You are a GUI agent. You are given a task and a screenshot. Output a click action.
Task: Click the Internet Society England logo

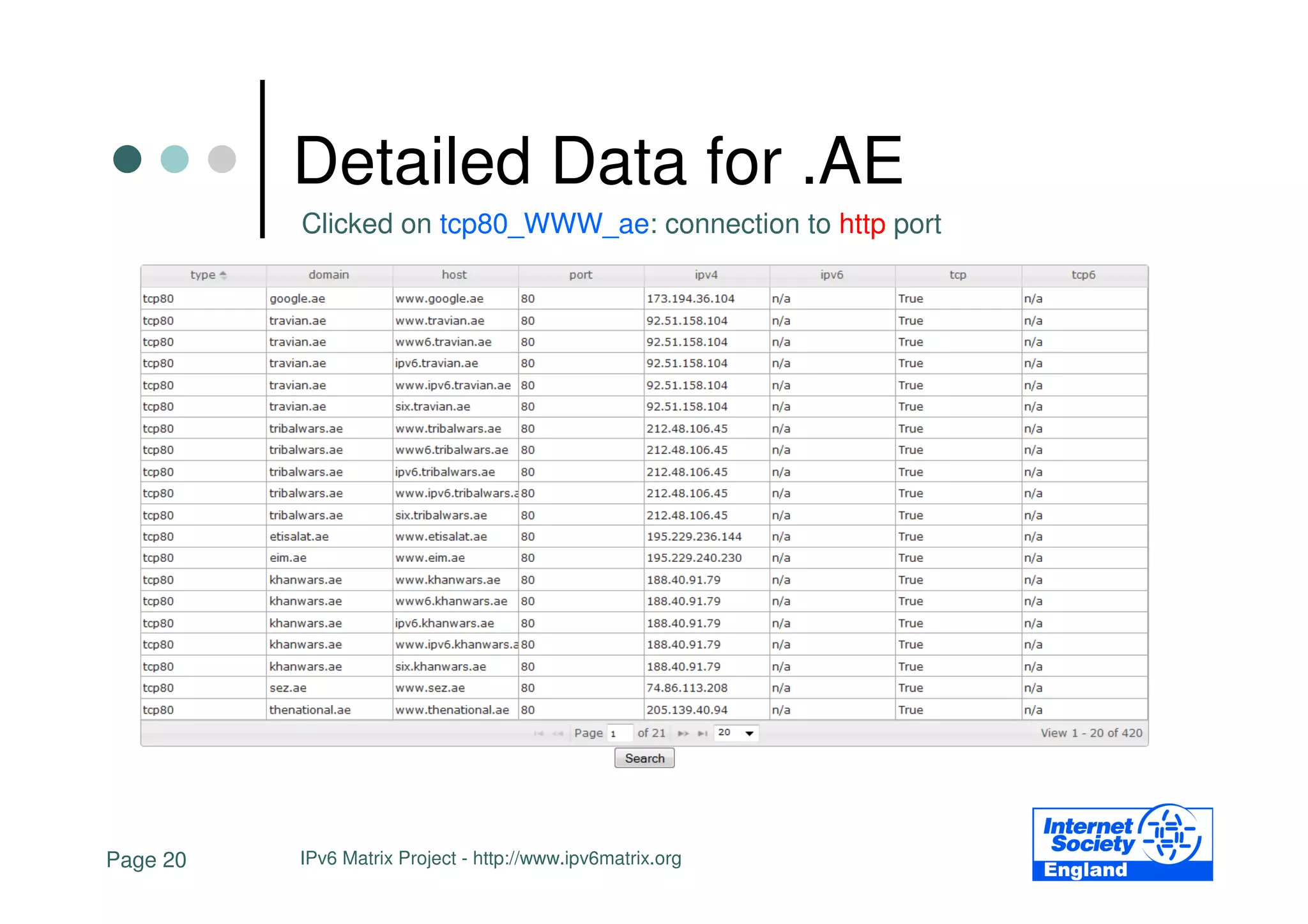tap(1122, 843)
